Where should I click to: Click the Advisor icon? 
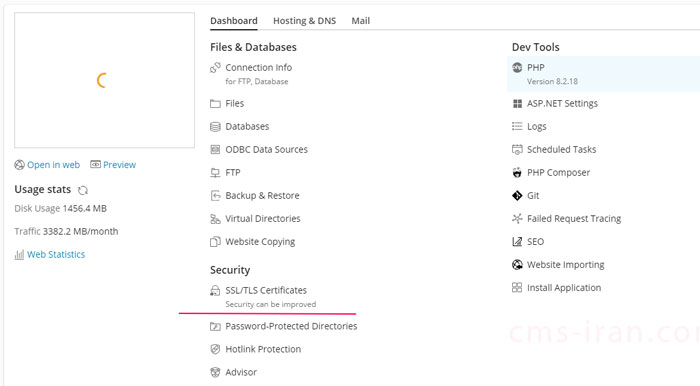(x=215, y=372)
